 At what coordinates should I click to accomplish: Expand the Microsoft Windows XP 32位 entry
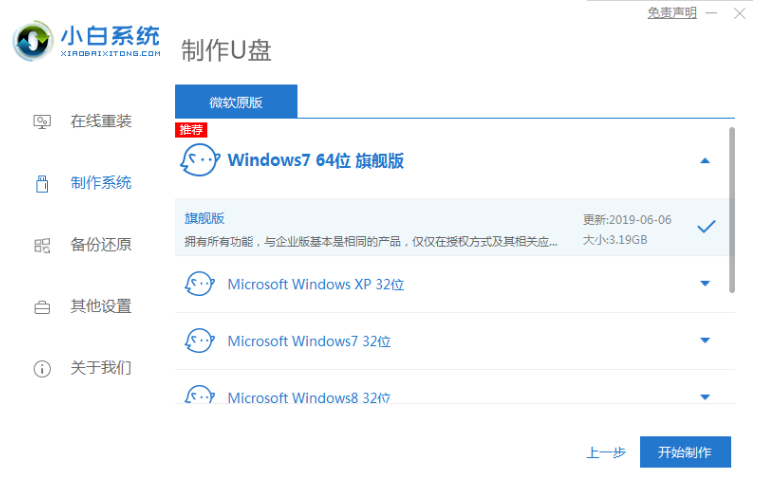tap(705, 284)
